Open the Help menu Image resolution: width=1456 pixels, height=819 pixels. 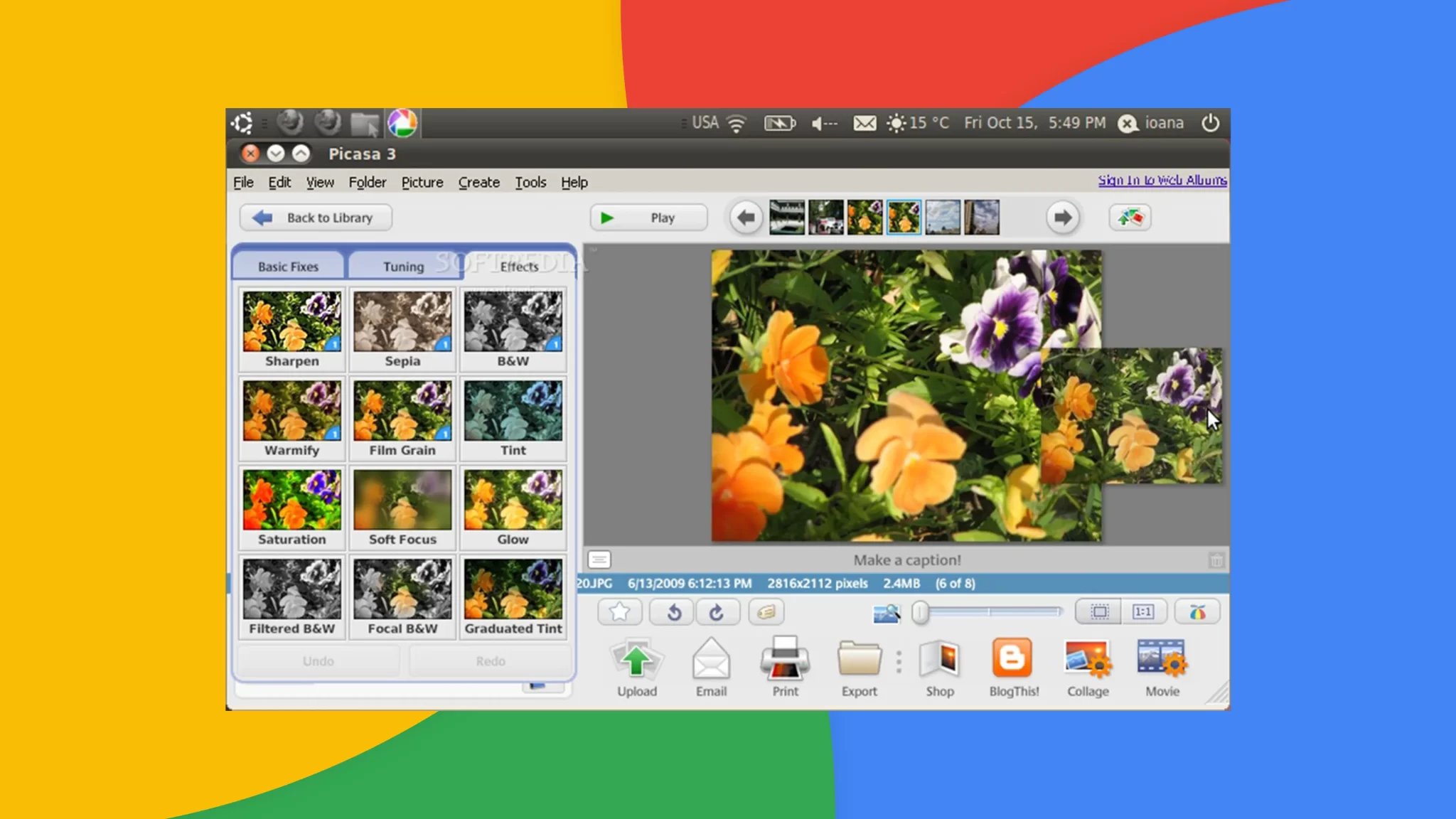(x=574, y=182)
